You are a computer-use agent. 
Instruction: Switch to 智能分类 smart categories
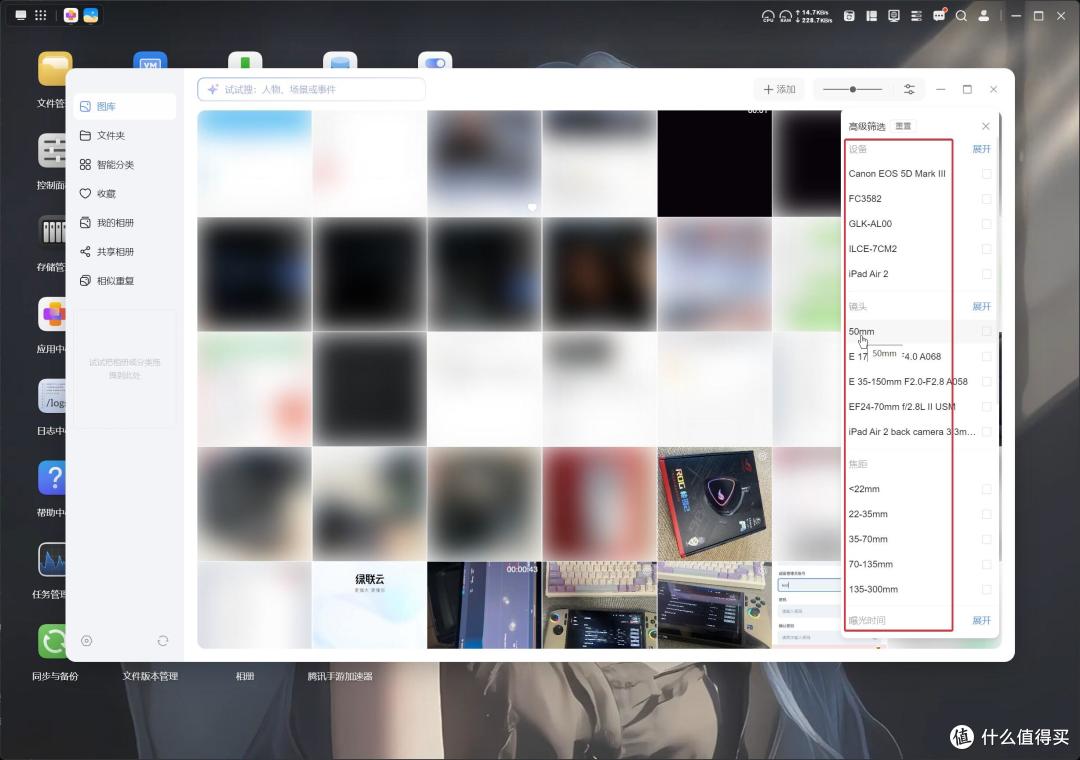[x=125, y=165]
